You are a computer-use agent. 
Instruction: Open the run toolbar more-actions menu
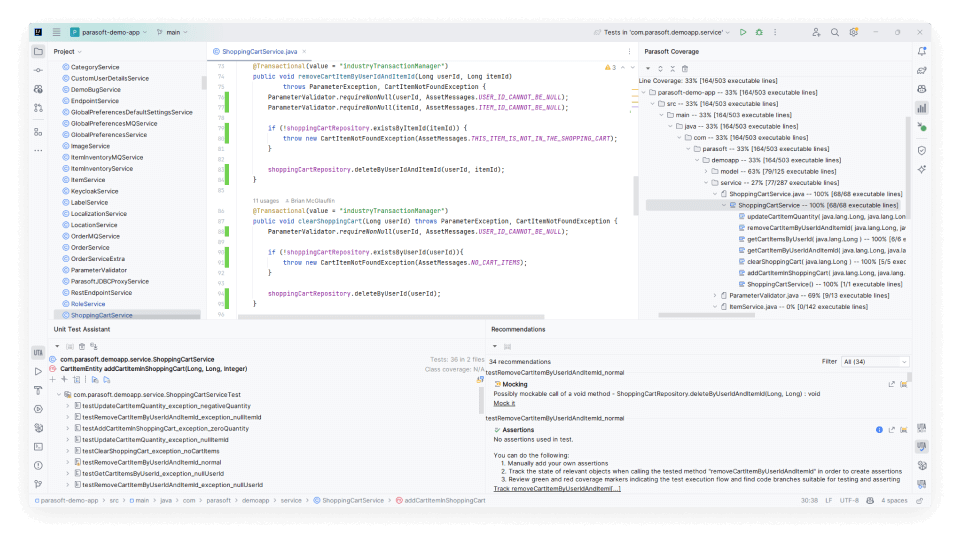pyautogui.click(x=775, y=32)
